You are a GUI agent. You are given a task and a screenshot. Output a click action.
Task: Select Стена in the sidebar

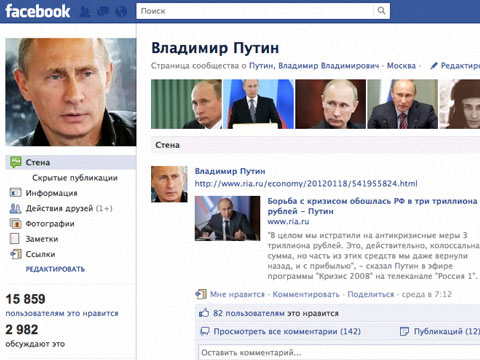click(x=71, y=162)
